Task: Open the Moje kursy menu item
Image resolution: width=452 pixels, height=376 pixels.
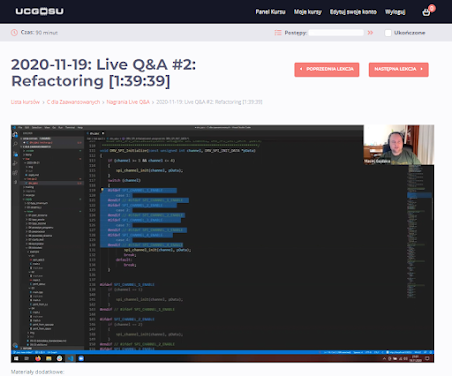Action: tap(308, 12)
